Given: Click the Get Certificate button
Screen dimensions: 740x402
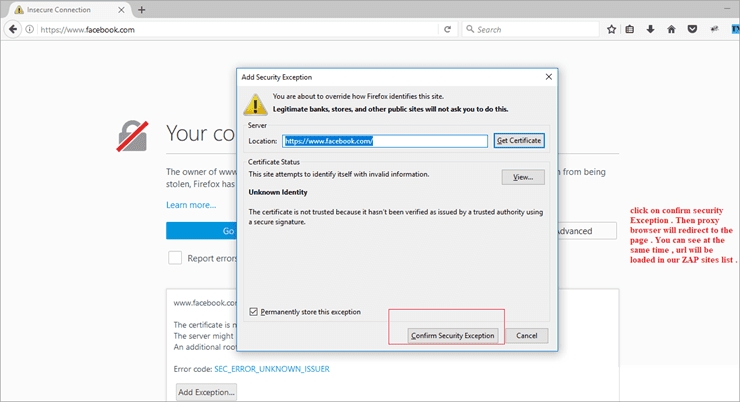Looking at the screenshot, I should point(519,140).
